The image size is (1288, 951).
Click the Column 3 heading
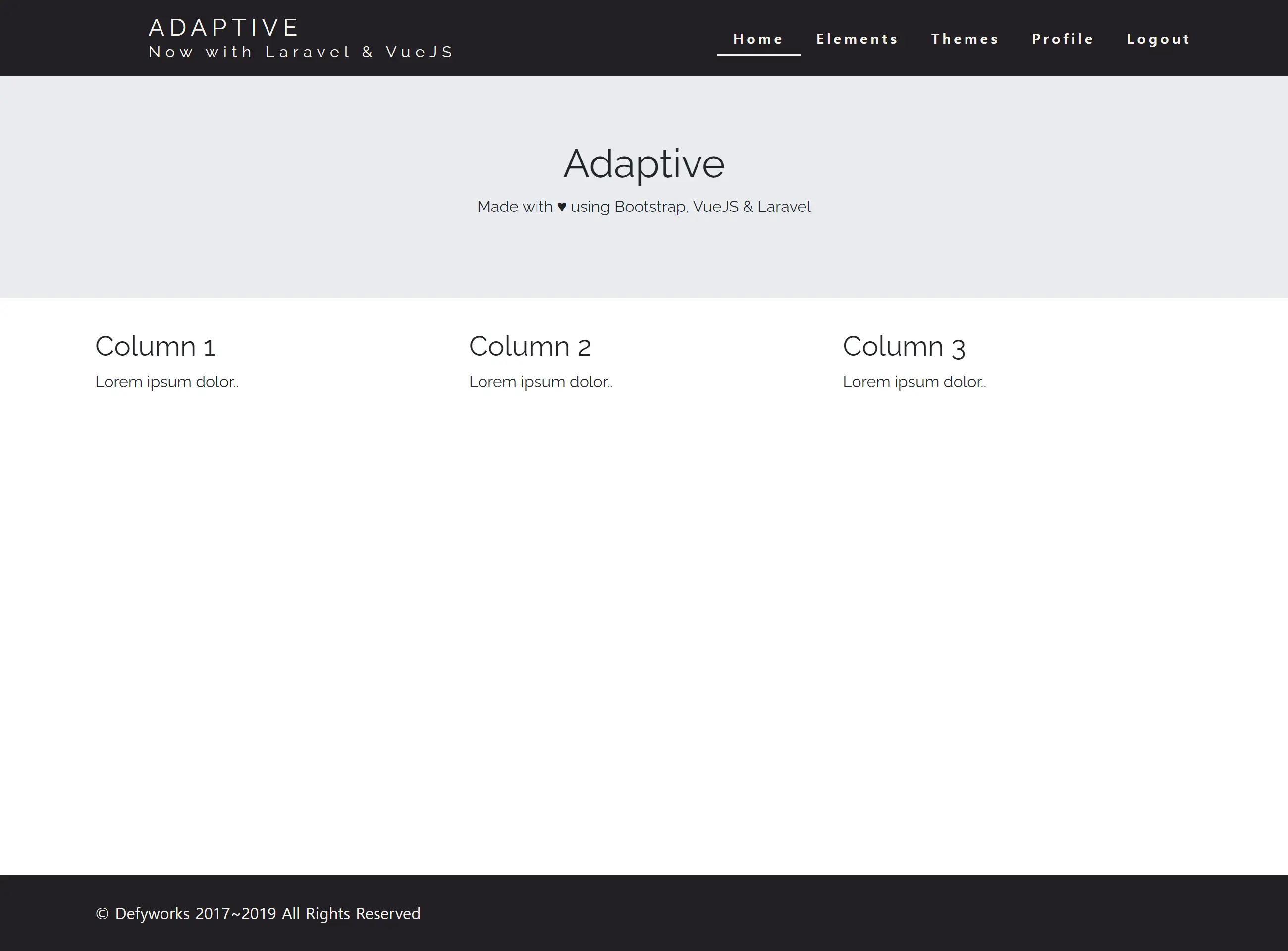pyautogui.click(x=904, y=346)
